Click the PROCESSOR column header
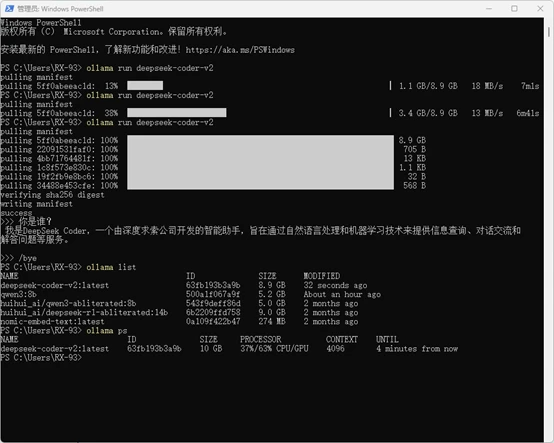Viewport: 554px width, 443px height. click(x=261, y=339)
